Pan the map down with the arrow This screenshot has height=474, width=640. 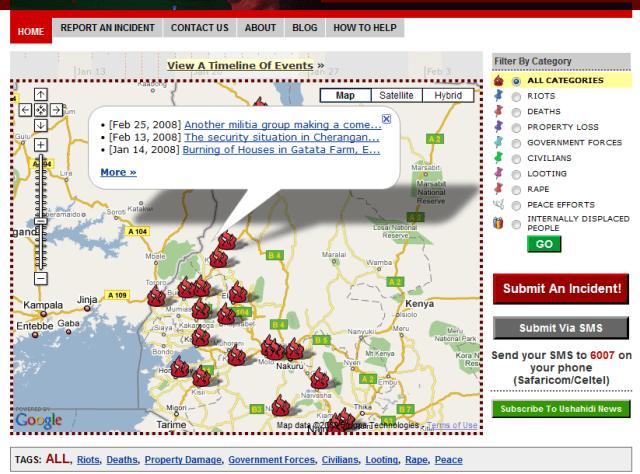[41, 125]
